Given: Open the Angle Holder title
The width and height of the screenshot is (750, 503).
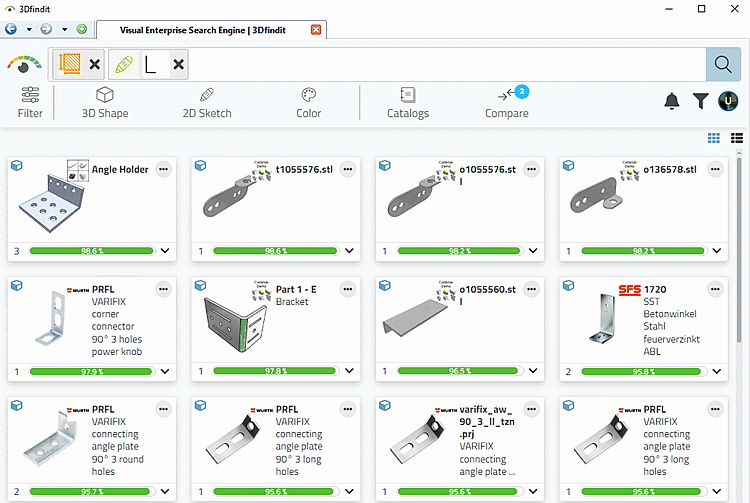Looking at the screenshot, I should pos(120,169).
